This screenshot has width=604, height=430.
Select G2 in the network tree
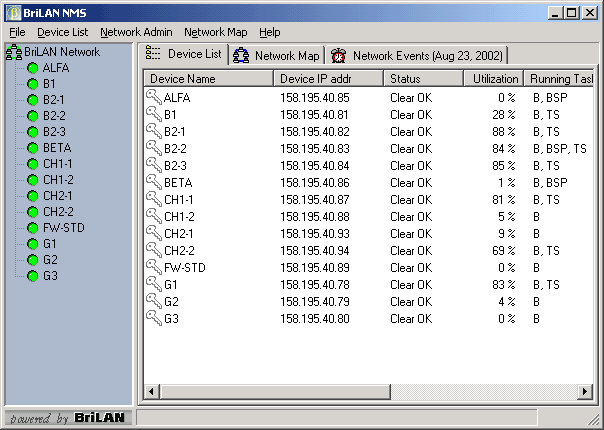click(50, 260)
